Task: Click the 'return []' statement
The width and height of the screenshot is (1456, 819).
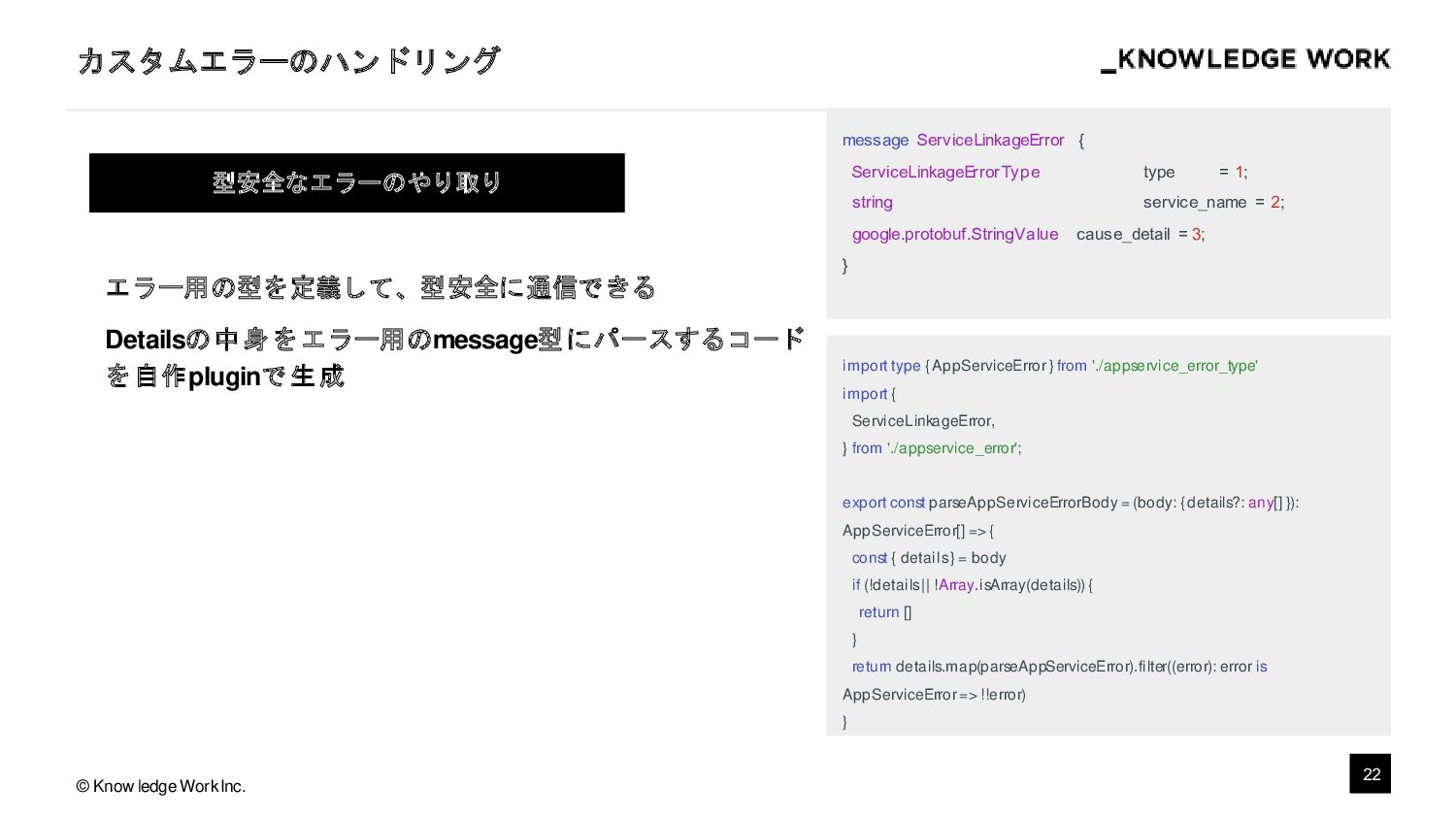Action: 885,612
